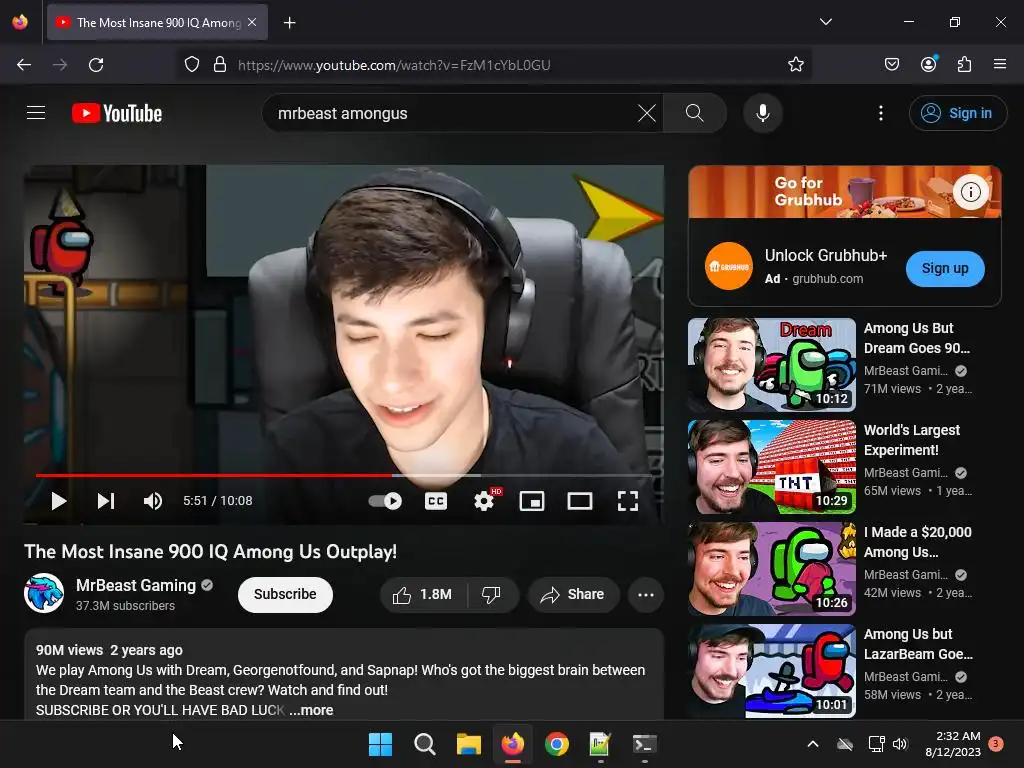This screenshot has width=1024, height=768.
Task: Bookmark this page with the star
Action: 795,64
